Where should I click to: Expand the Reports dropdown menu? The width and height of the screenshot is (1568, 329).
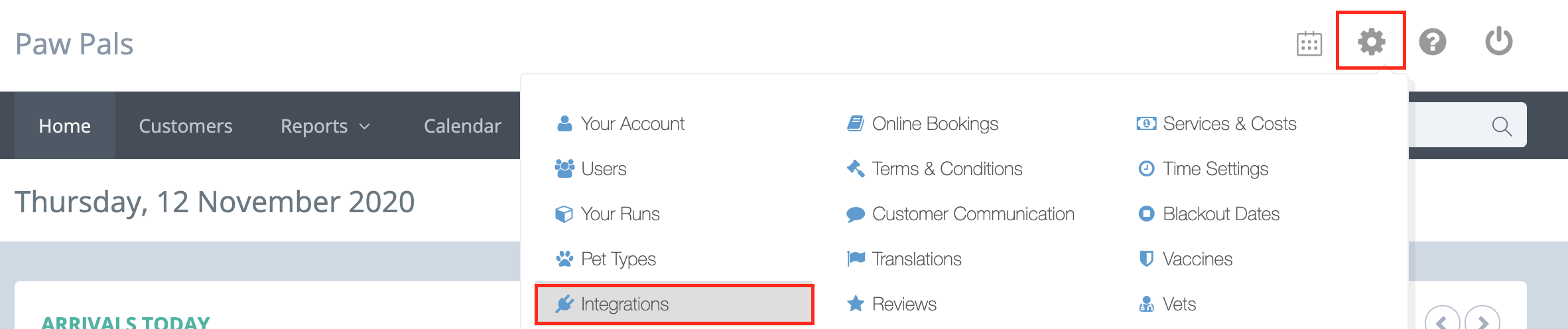(325, 125)
